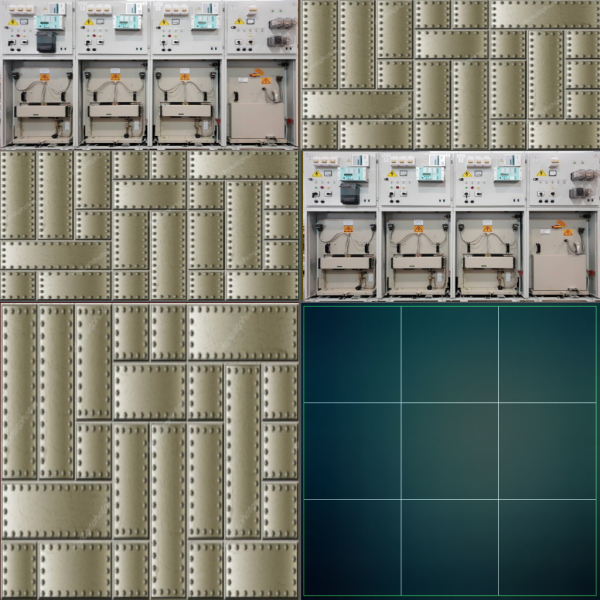Click yellow warning triangle on fourth cabinet, top-left photo

point(239,22)
